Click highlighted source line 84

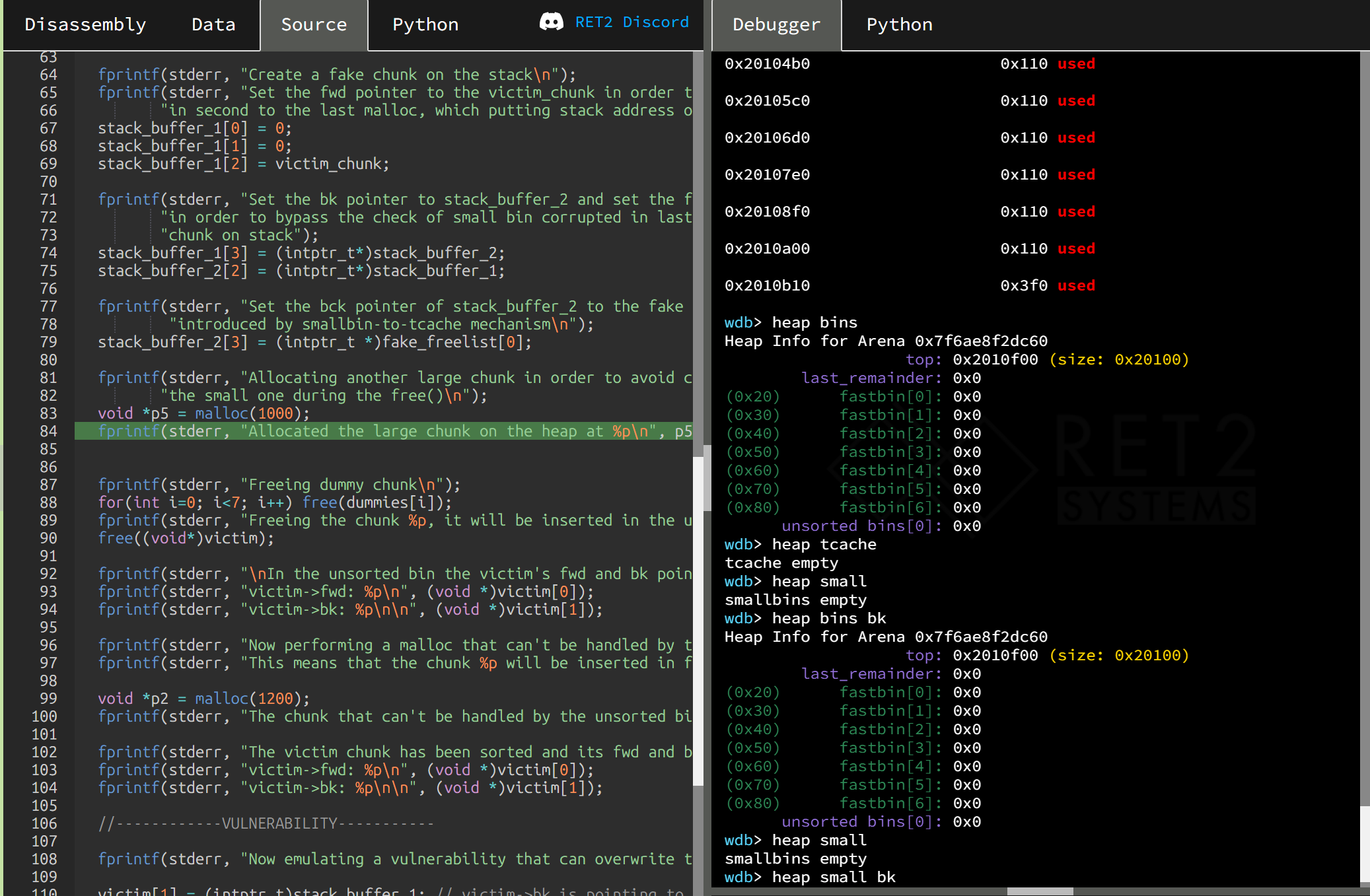click(x=383, y=431)
